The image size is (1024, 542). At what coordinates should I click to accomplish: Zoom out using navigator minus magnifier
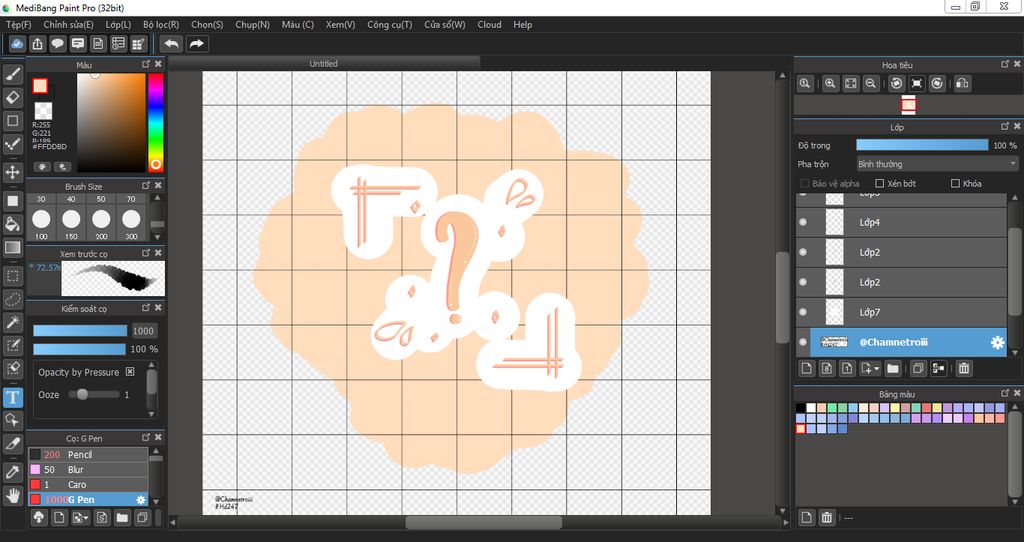pos(871,84)
